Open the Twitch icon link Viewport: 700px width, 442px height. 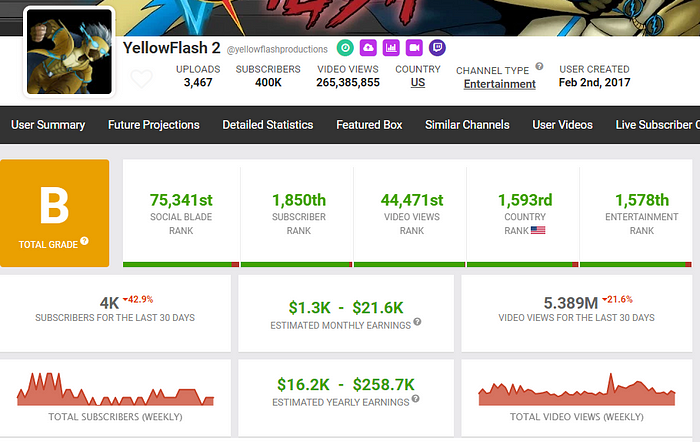pyautogui.click(x=437, y=47)
